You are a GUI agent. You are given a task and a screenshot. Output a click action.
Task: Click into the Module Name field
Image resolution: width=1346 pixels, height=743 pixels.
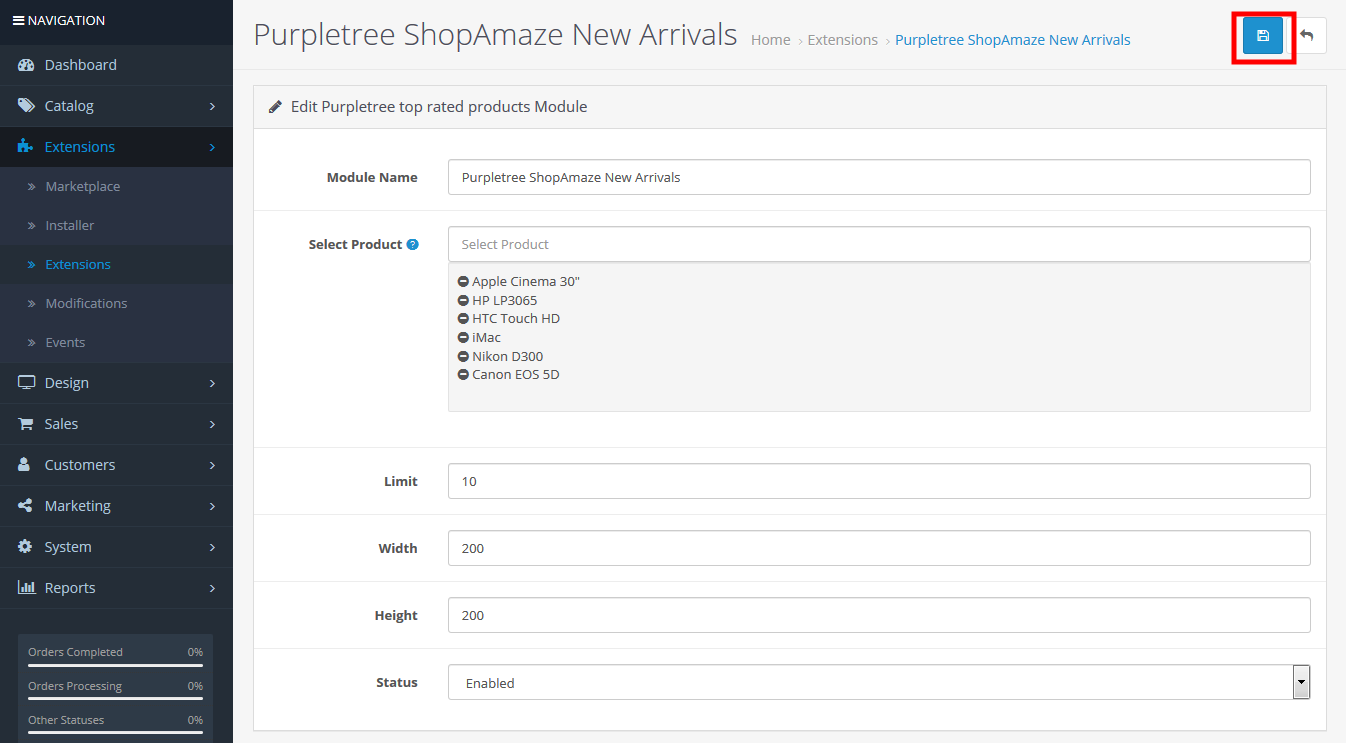[879, 177]
